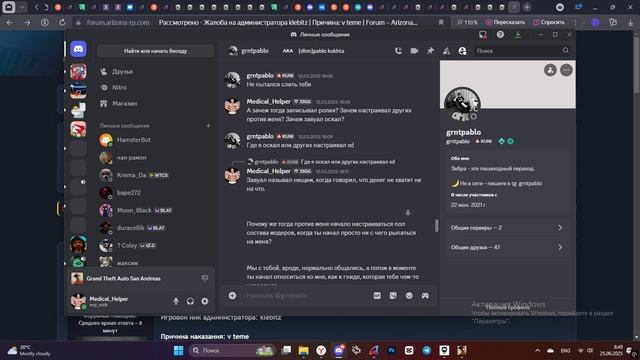Click the Windows taskbar search box

pos(231,350)
